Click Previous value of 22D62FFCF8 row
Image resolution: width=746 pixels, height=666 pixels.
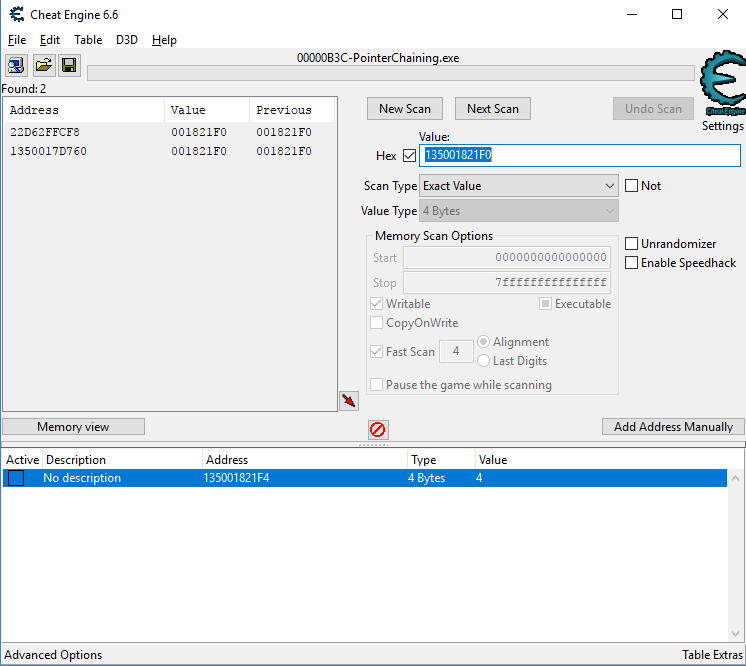coord(284,132)
